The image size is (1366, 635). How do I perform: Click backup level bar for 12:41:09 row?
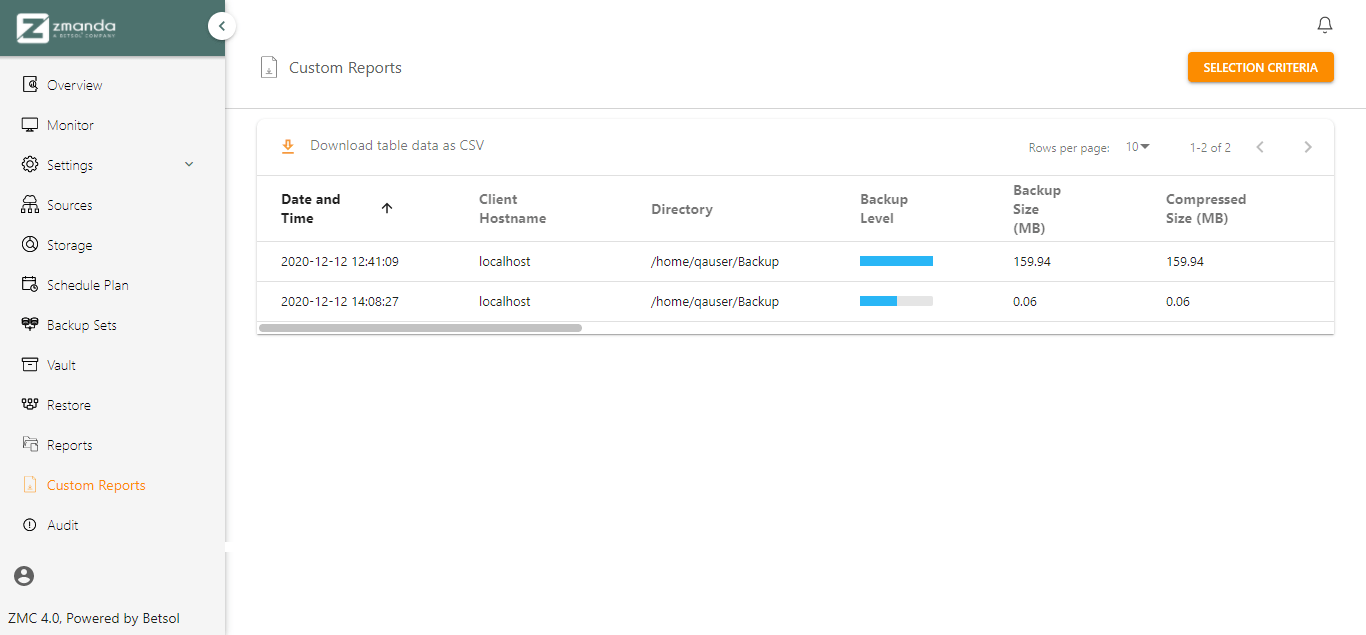pyautogui.click(x=896, y=261)
